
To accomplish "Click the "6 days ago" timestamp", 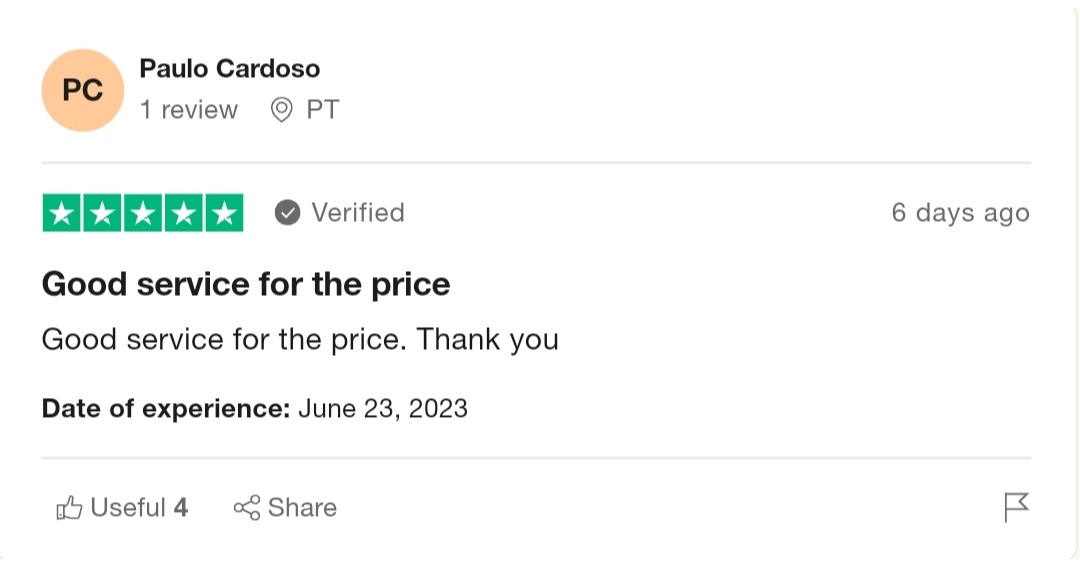I will point(960,213).
